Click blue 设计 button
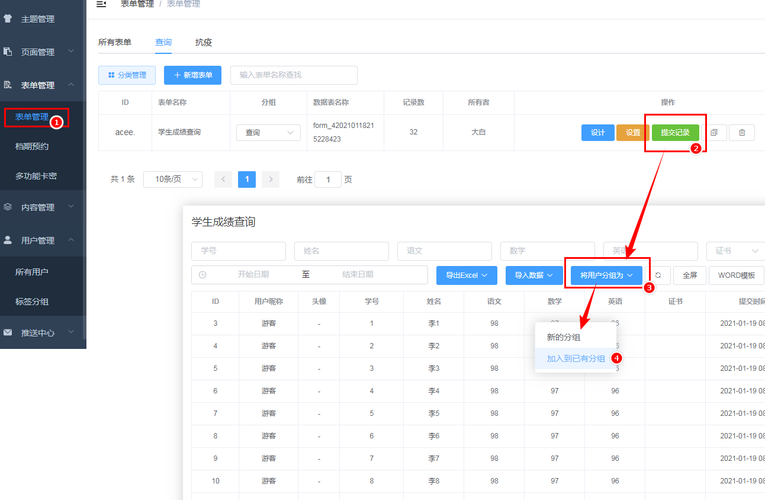Viewport: 765px width, 500px height. click(x=598, y=133)
